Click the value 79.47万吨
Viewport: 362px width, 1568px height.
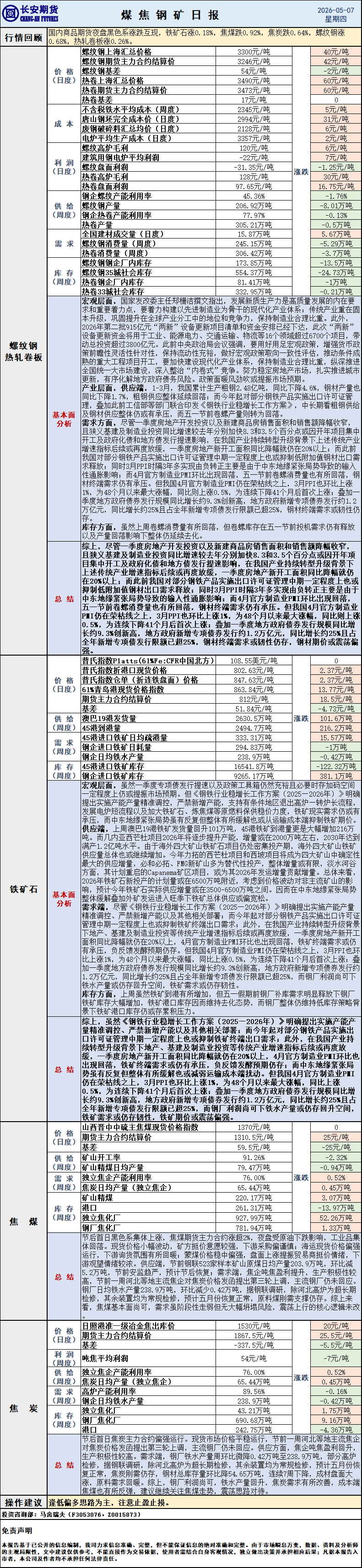click(254, 1167)
